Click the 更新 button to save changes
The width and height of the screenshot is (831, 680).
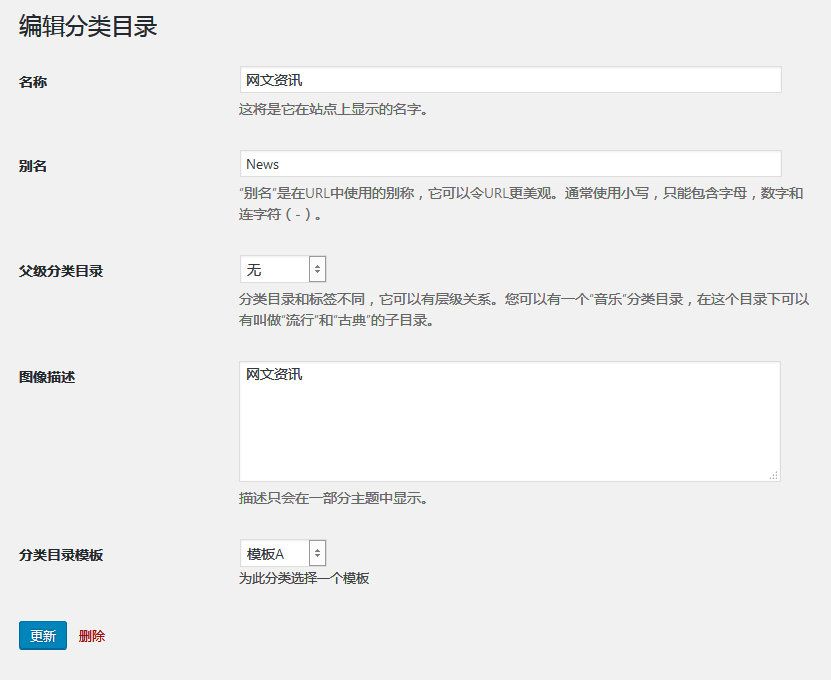[41, 634]
